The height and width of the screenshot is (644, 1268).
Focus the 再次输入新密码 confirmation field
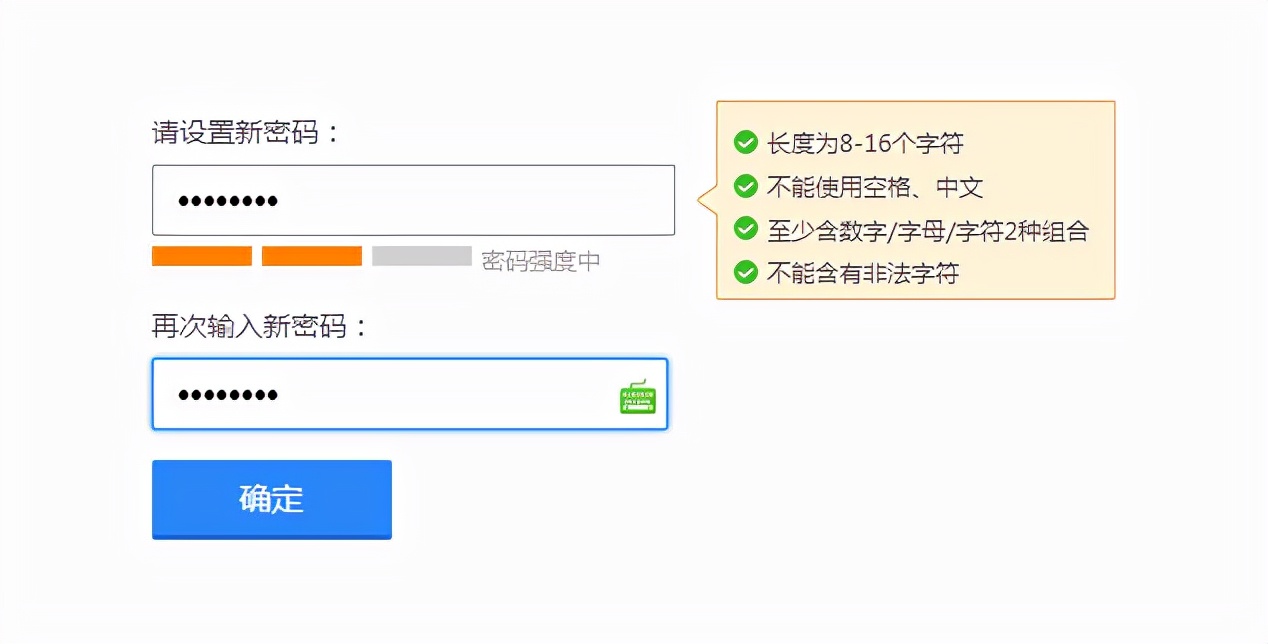410,394
